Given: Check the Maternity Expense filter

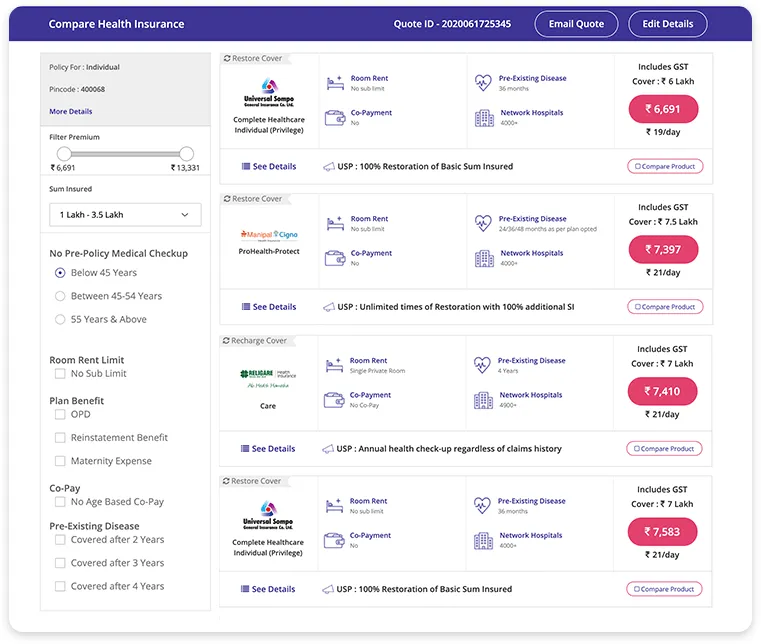Looking at the screenshot, I should click(60, 461).
